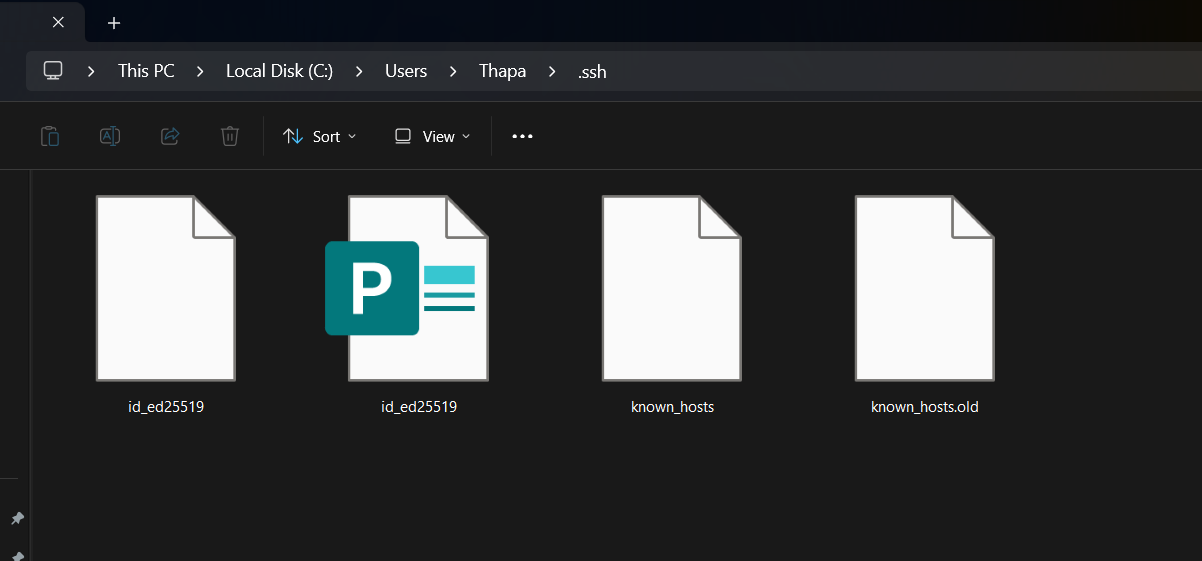The image size is (1202, 561).
Task: Click the upper pin icon in sidebar
Action: click(x=17, y=518)
